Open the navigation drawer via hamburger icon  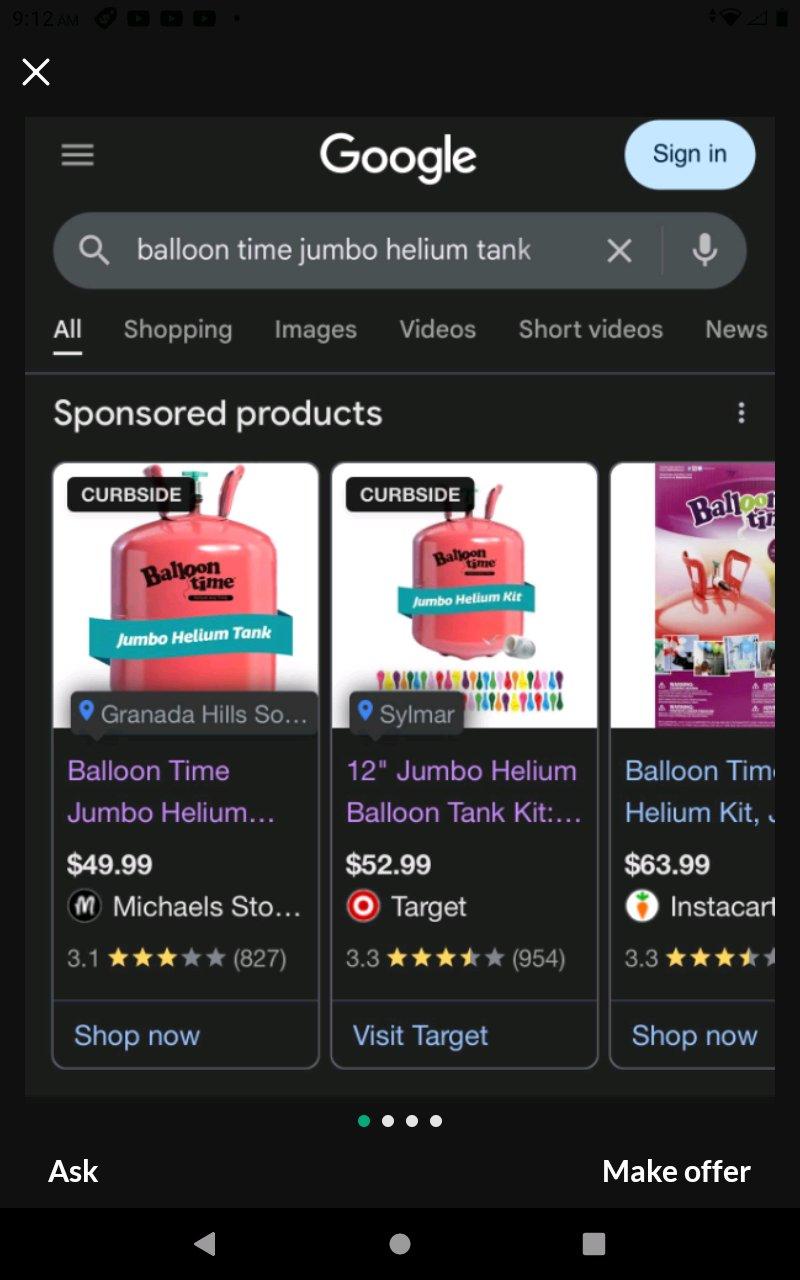[77, 154]
